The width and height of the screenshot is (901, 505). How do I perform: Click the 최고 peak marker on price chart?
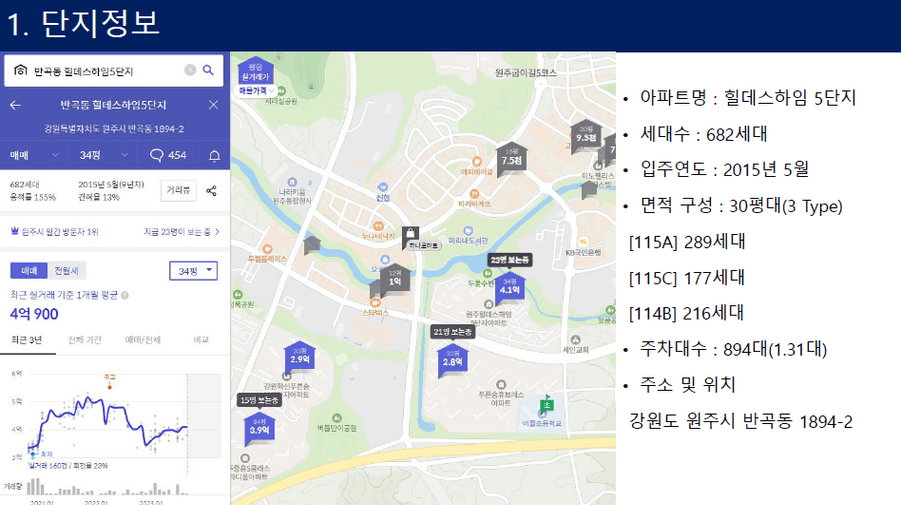[x=110, y=382]
